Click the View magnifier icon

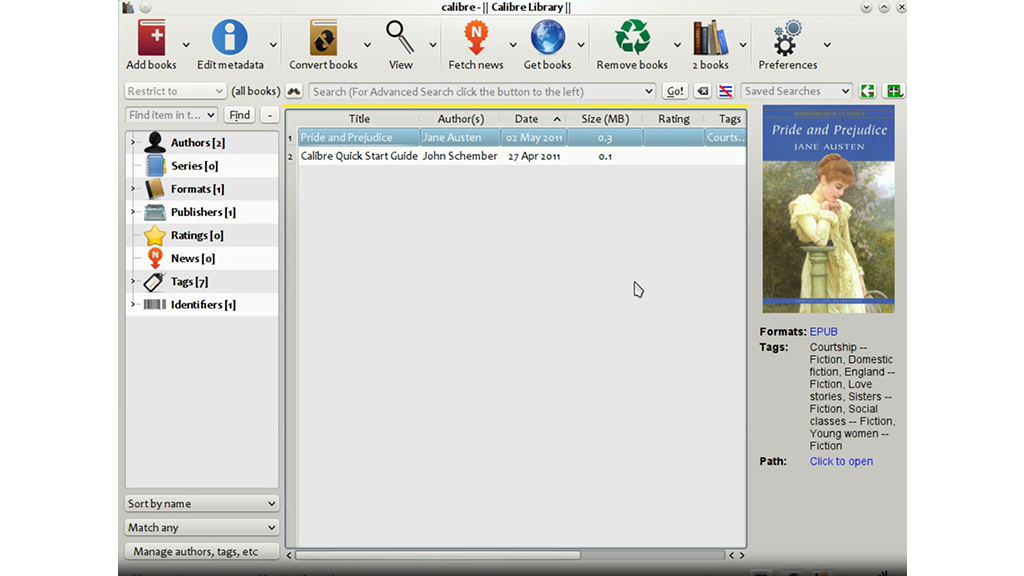coord(400,40)
